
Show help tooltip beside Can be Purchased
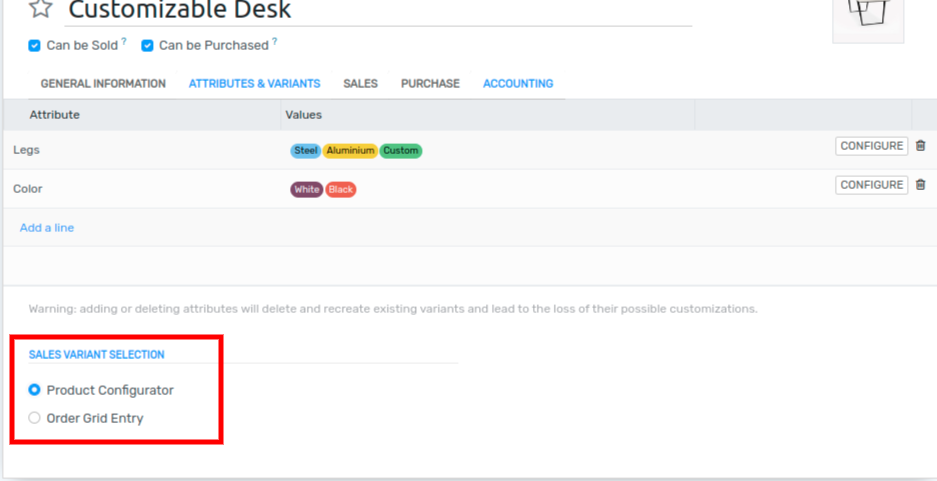(275, 43)
